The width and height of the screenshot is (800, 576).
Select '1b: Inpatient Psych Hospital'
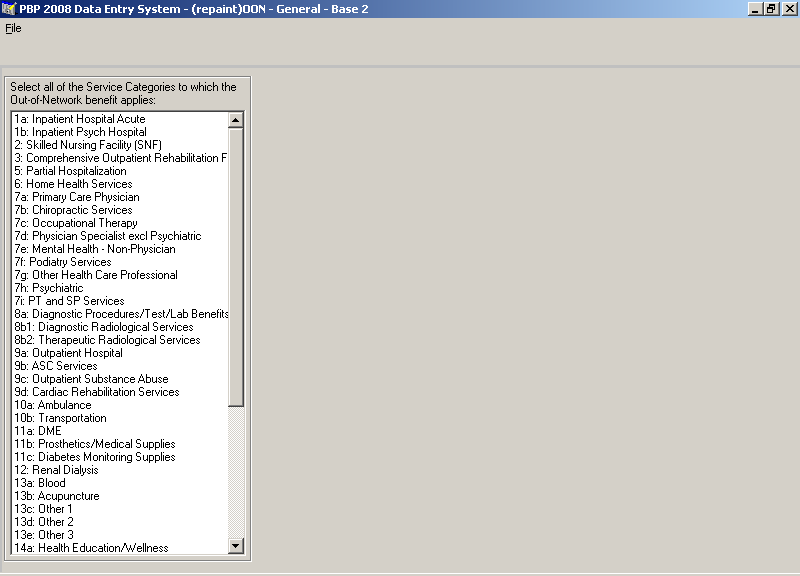click(120, 132)
